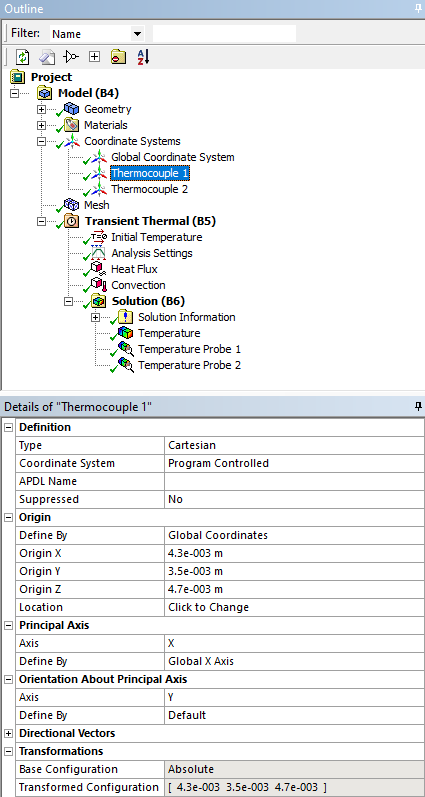The image size is (425, 797).
Task: Click the refresh icon in Outline toolbar
Action: (23, 57)
